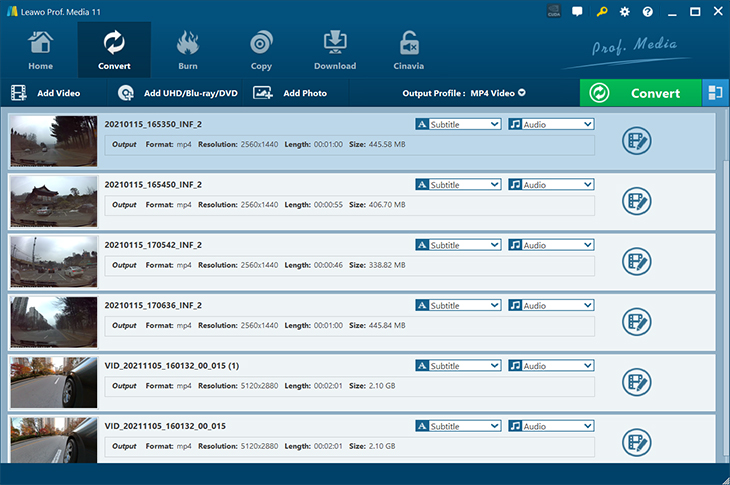Edit video 20210115_165450_INF_2 with edit icon

[636, 201]
